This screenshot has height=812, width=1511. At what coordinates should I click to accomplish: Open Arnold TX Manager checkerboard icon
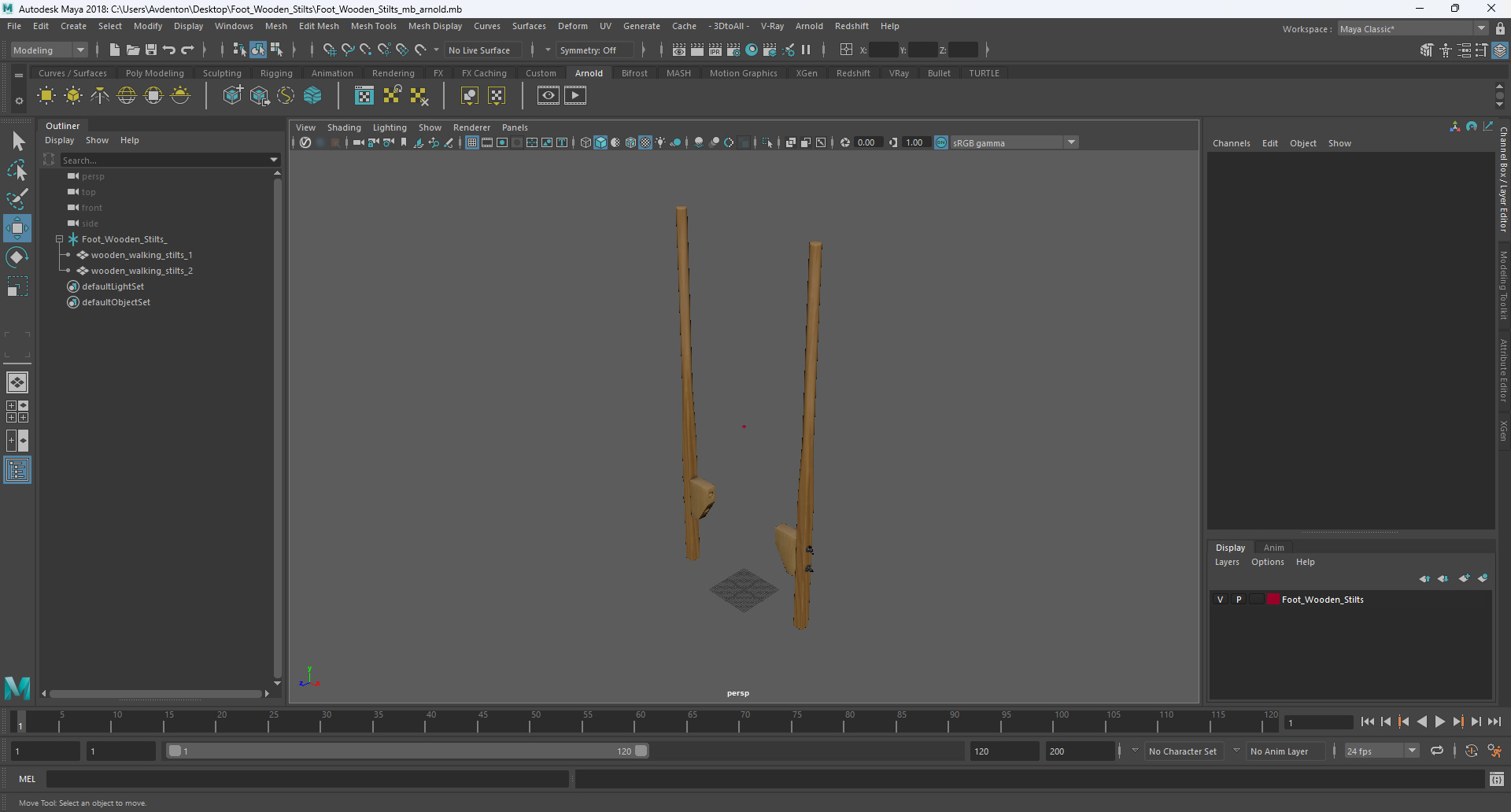click(364, 96)
